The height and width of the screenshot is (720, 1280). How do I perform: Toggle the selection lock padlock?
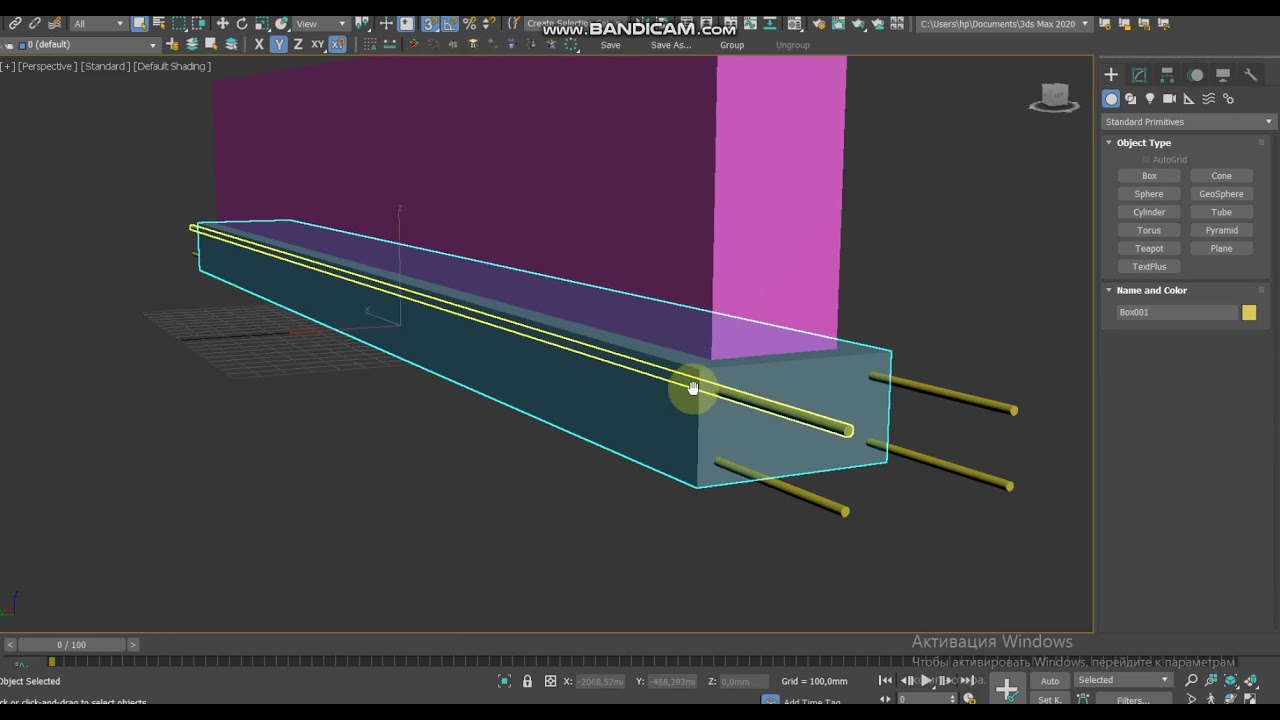point(527,681)
